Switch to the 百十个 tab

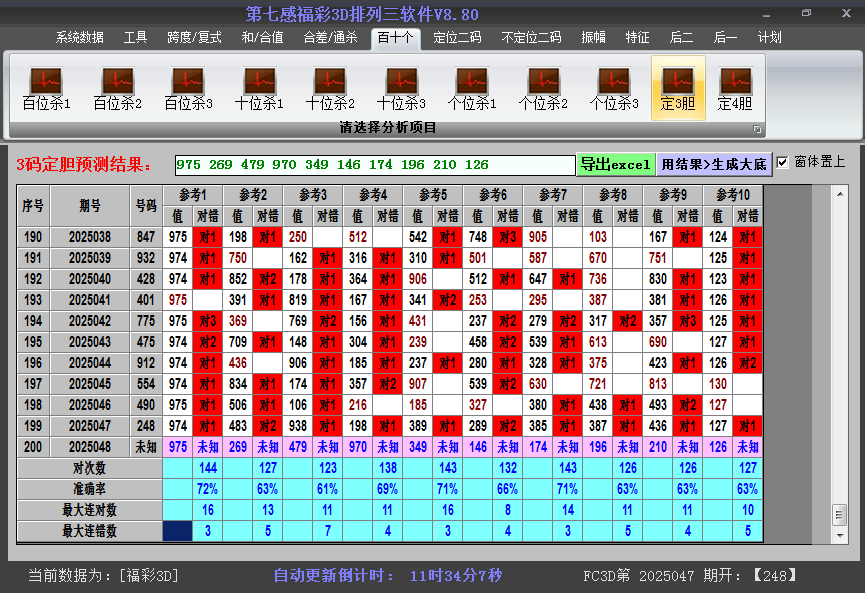tap(396, 38)
